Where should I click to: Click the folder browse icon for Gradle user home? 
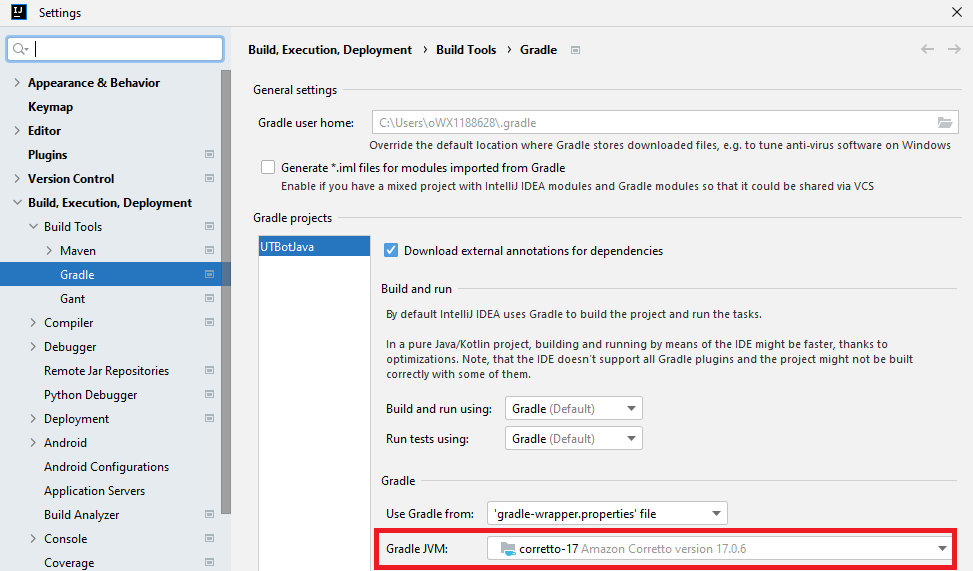[x=944, y=123]
